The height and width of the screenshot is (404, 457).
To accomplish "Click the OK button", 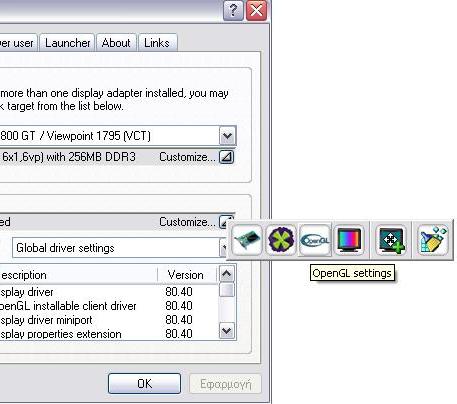I will coord(145,384).
